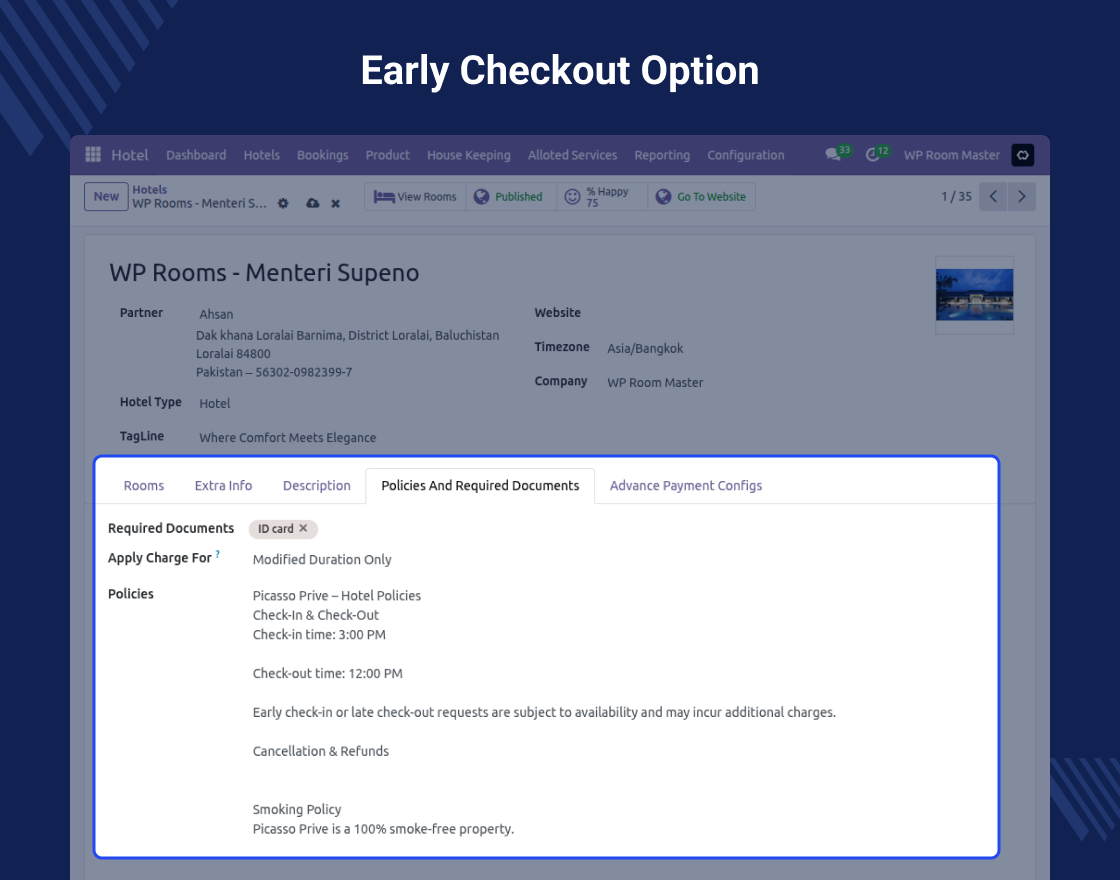Remove the ID card tag
The width and height of the screenshot is (1120, 880).
303,528
